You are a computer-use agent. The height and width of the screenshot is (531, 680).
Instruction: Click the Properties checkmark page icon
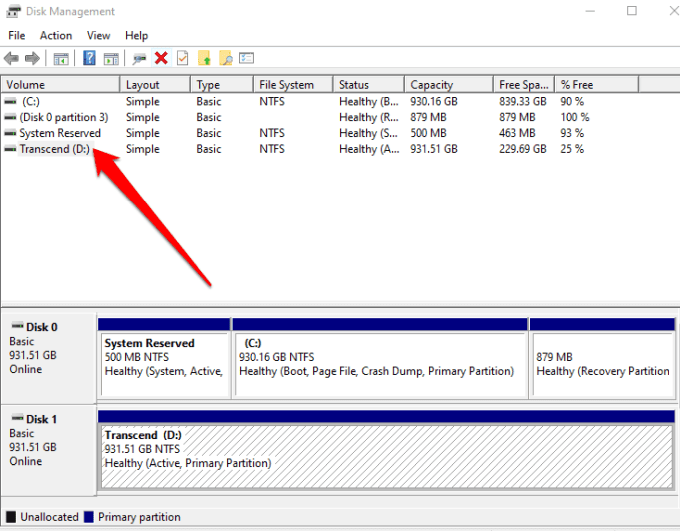click(182, 59)
